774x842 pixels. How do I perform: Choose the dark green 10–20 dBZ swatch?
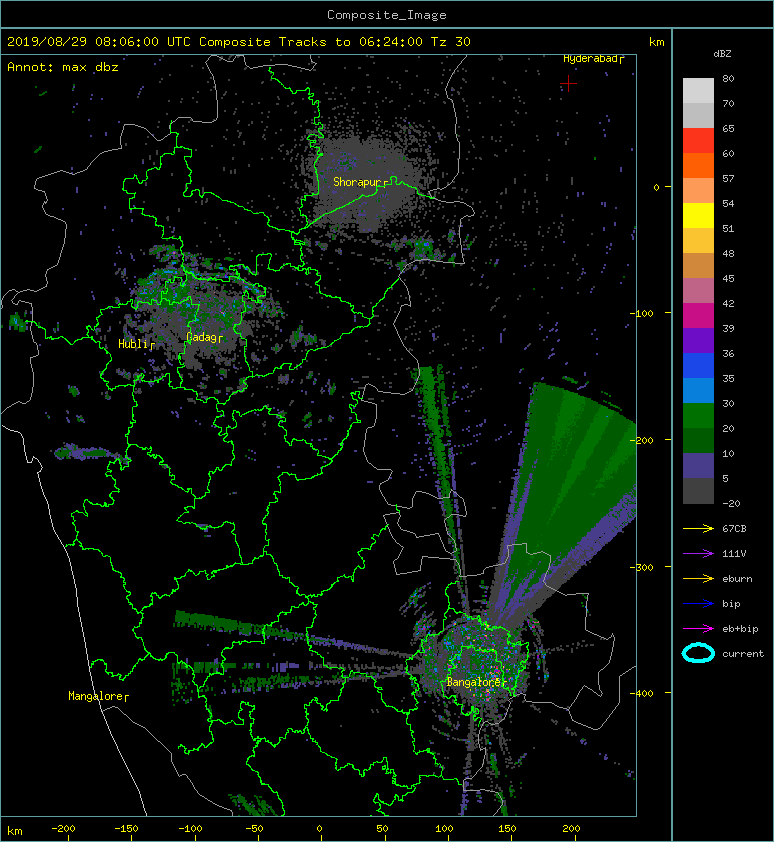[x=698, y=440]
